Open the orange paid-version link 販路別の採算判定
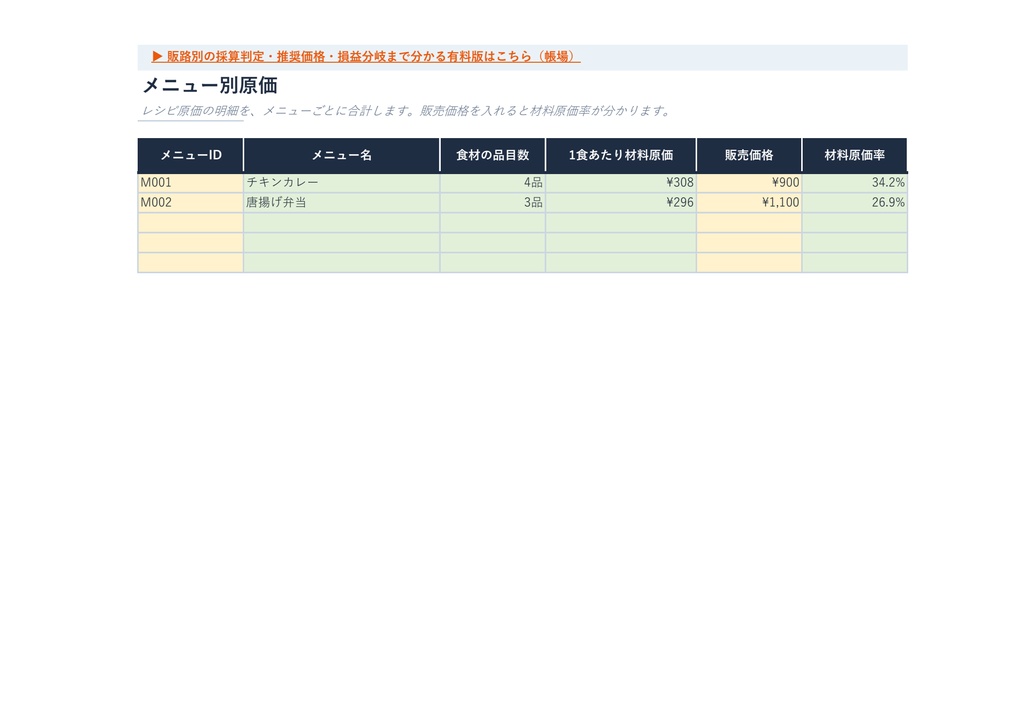The height and width of the screenshot is (724, 1024). tap(366, 57)
